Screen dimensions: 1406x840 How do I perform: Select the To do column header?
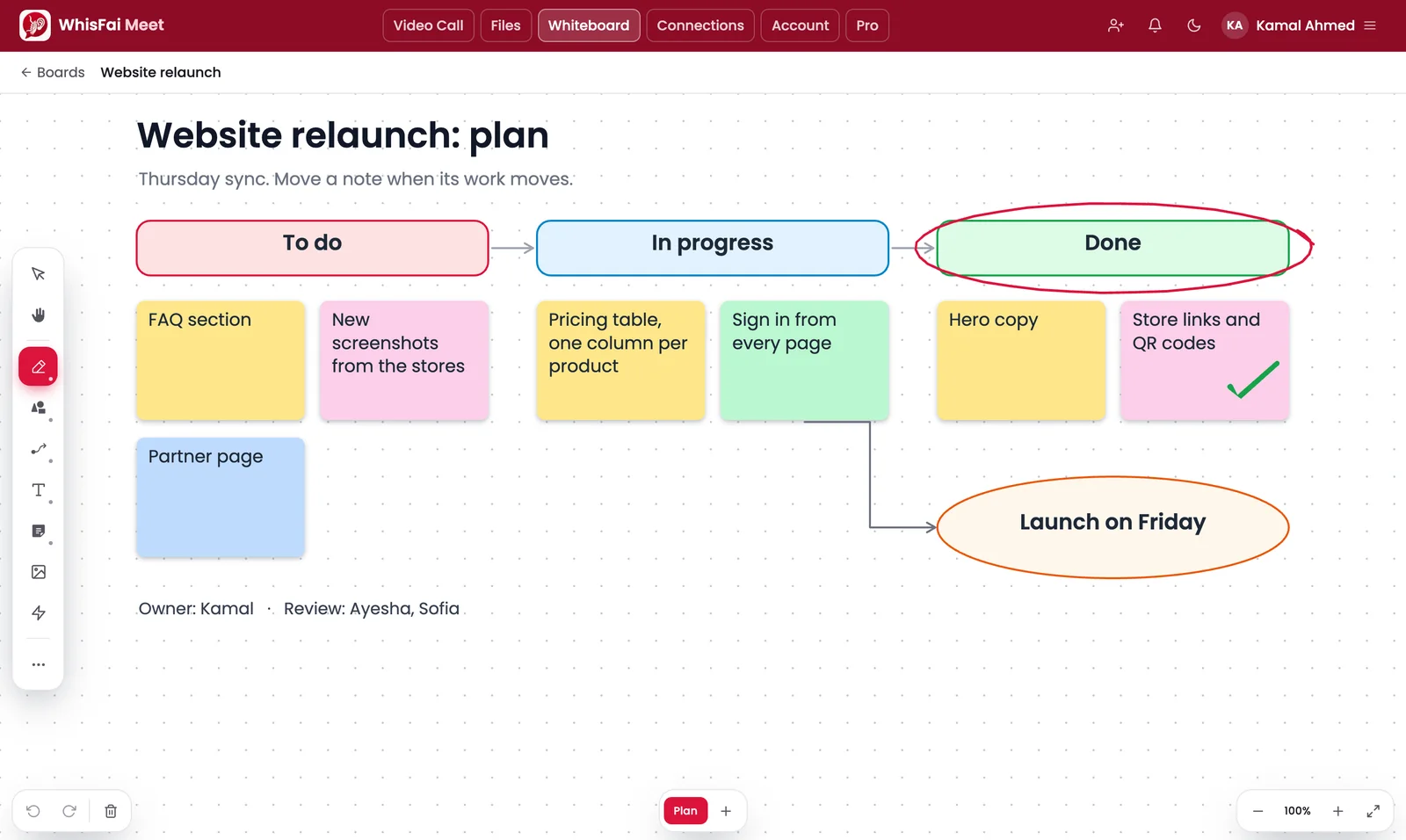[313, 248]
